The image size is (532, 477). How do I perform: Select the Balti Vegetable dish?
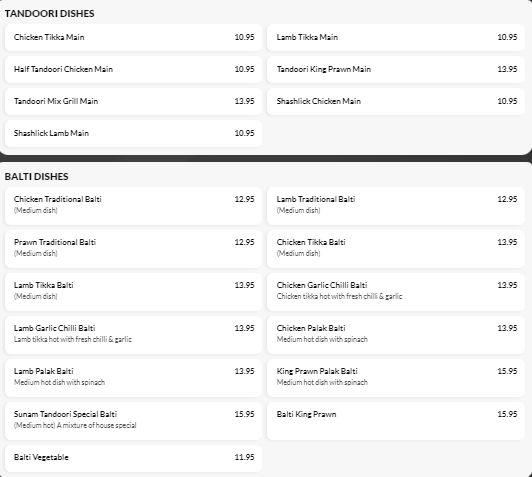point(133,458)
